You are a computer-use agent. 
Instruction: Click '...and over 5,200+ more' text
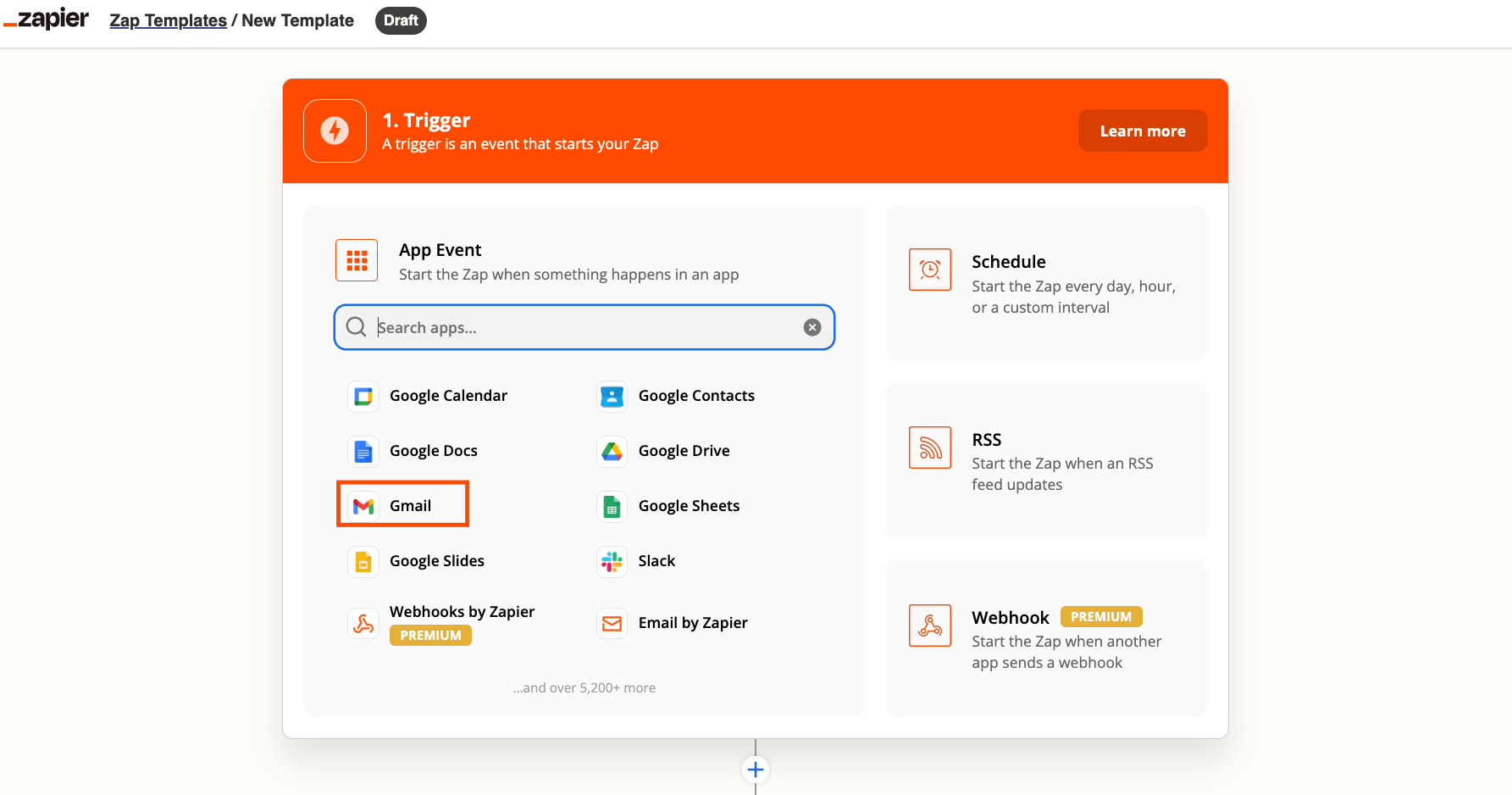(x=584, y=688)
